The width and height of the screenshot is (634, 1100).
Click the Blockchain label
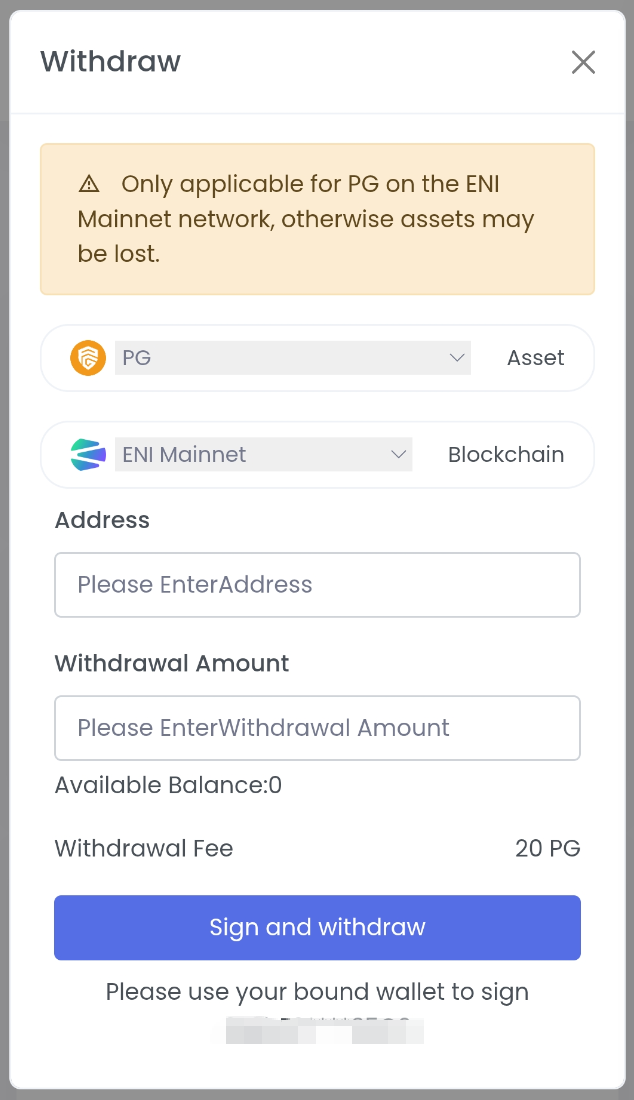pyautogui.click(x=505, y=455)
